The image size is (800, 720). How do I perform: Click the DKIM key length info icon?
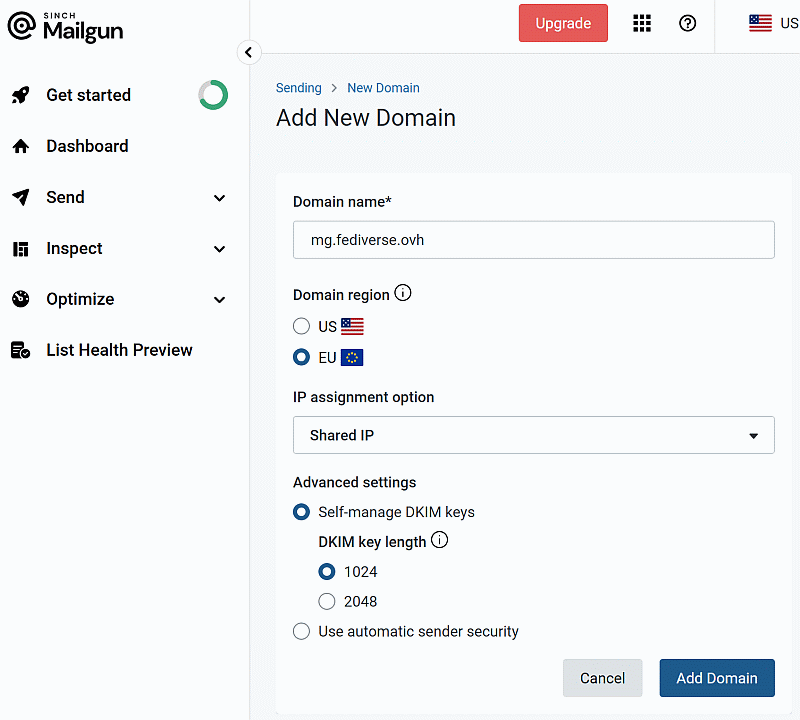[439, 541]
